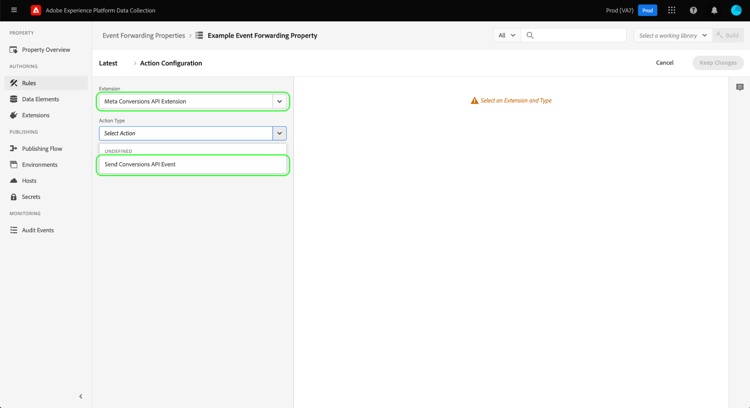Image resolution: width=750 pixels, height=408 pixels.
Task: Click the Keep Changes button
Action: click(718, 63)
